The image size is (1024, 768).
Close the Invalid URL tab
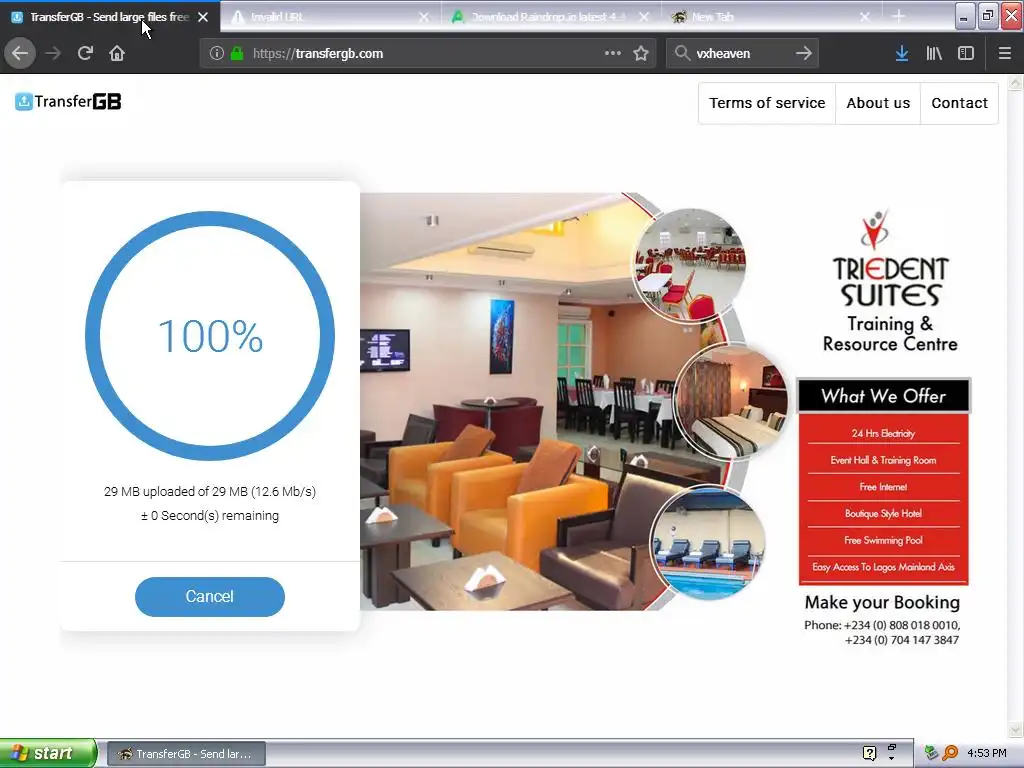[x=424, y=17]
